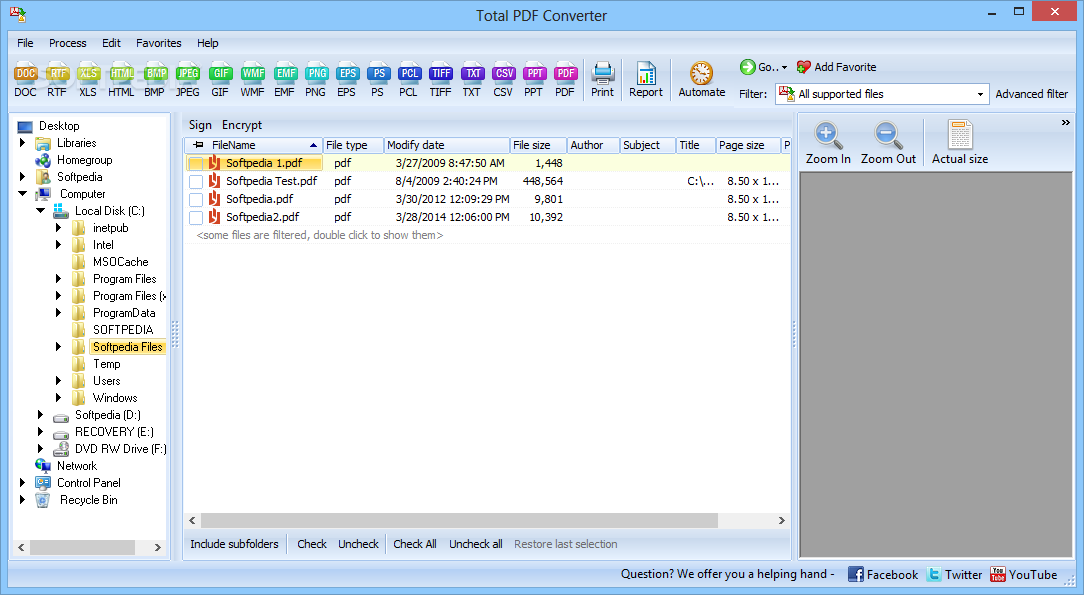This screenshot has height=595, width=1084.
Task: Open the File menu
Action: [x=25, y=43]
